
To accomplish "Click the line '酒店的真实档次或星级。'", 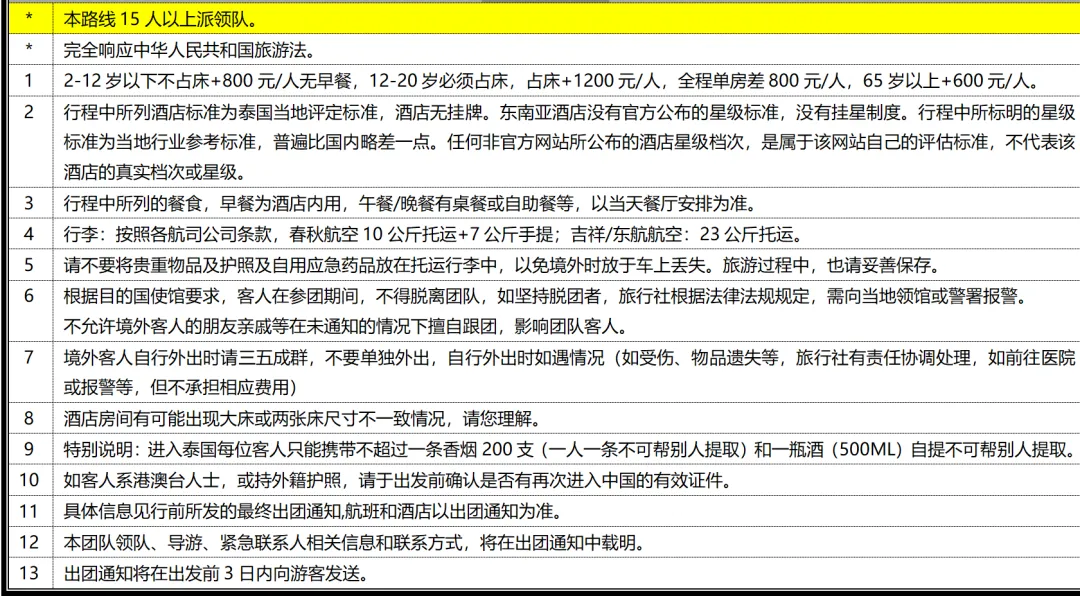I will pyautogui.click(x=154, y=172).
